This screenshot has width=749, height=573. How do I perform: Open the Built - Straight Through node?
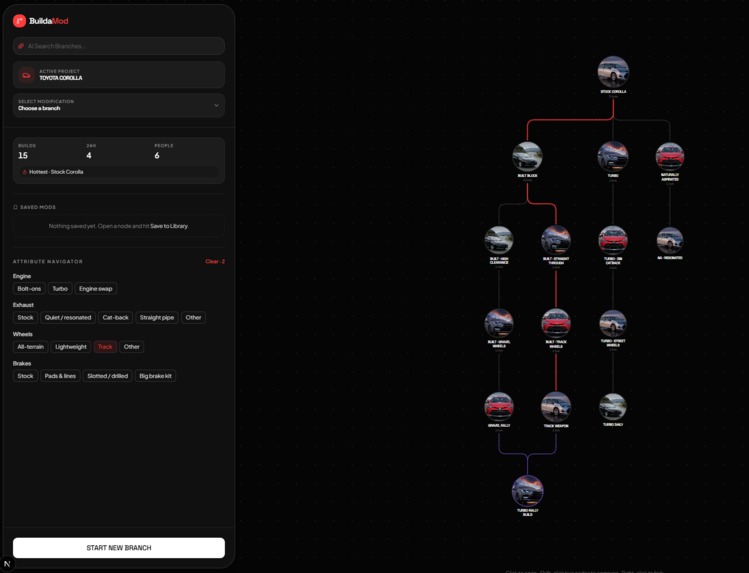(x=556, y=240)
